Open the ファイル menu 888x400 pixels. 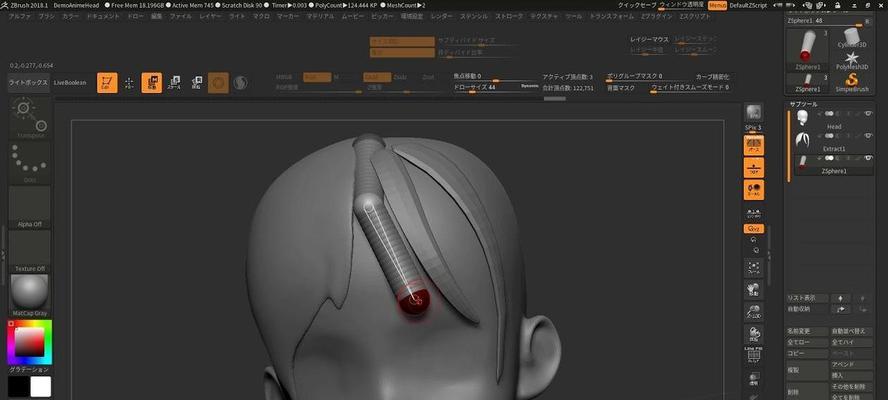181,16
